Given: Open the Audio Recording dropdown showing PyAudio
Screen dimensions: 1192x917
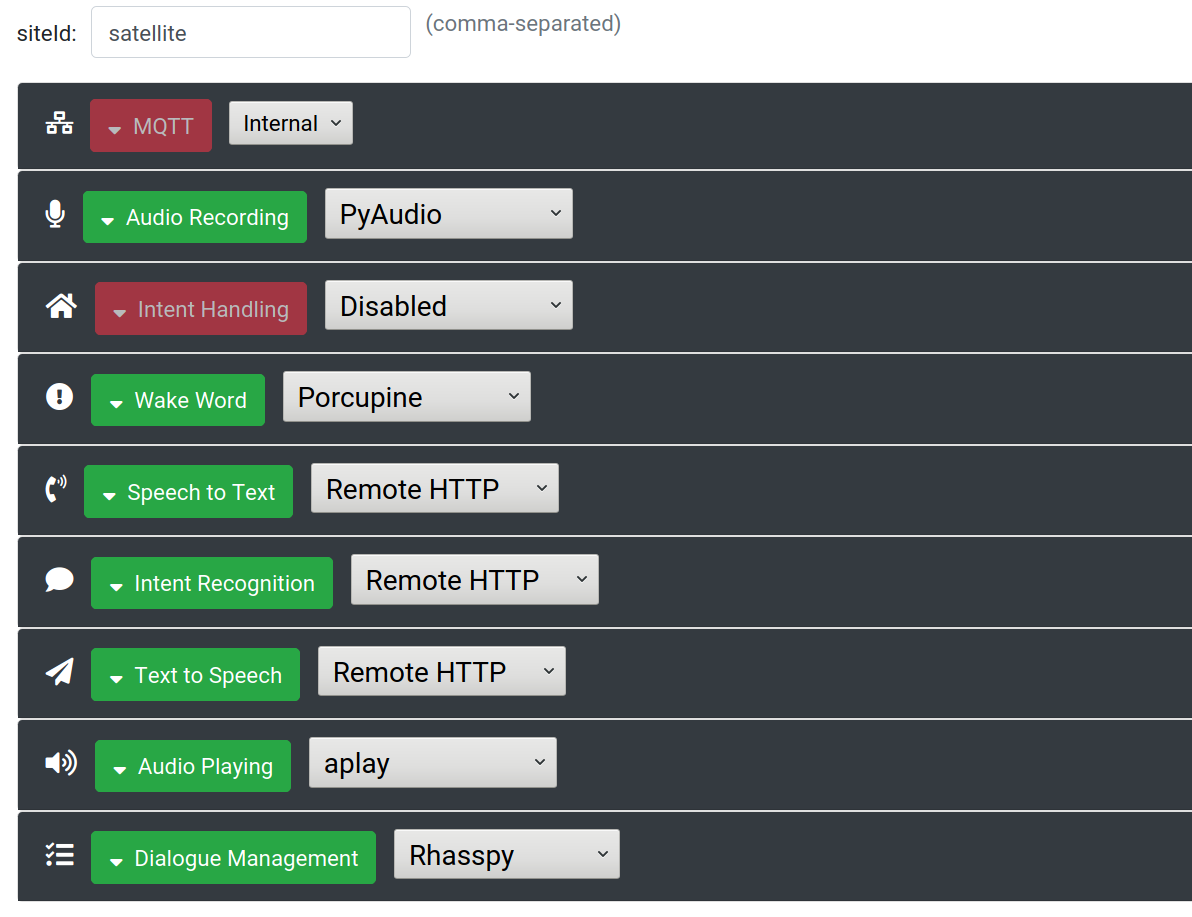Looking at the screenshot, I should pos(448,213).
